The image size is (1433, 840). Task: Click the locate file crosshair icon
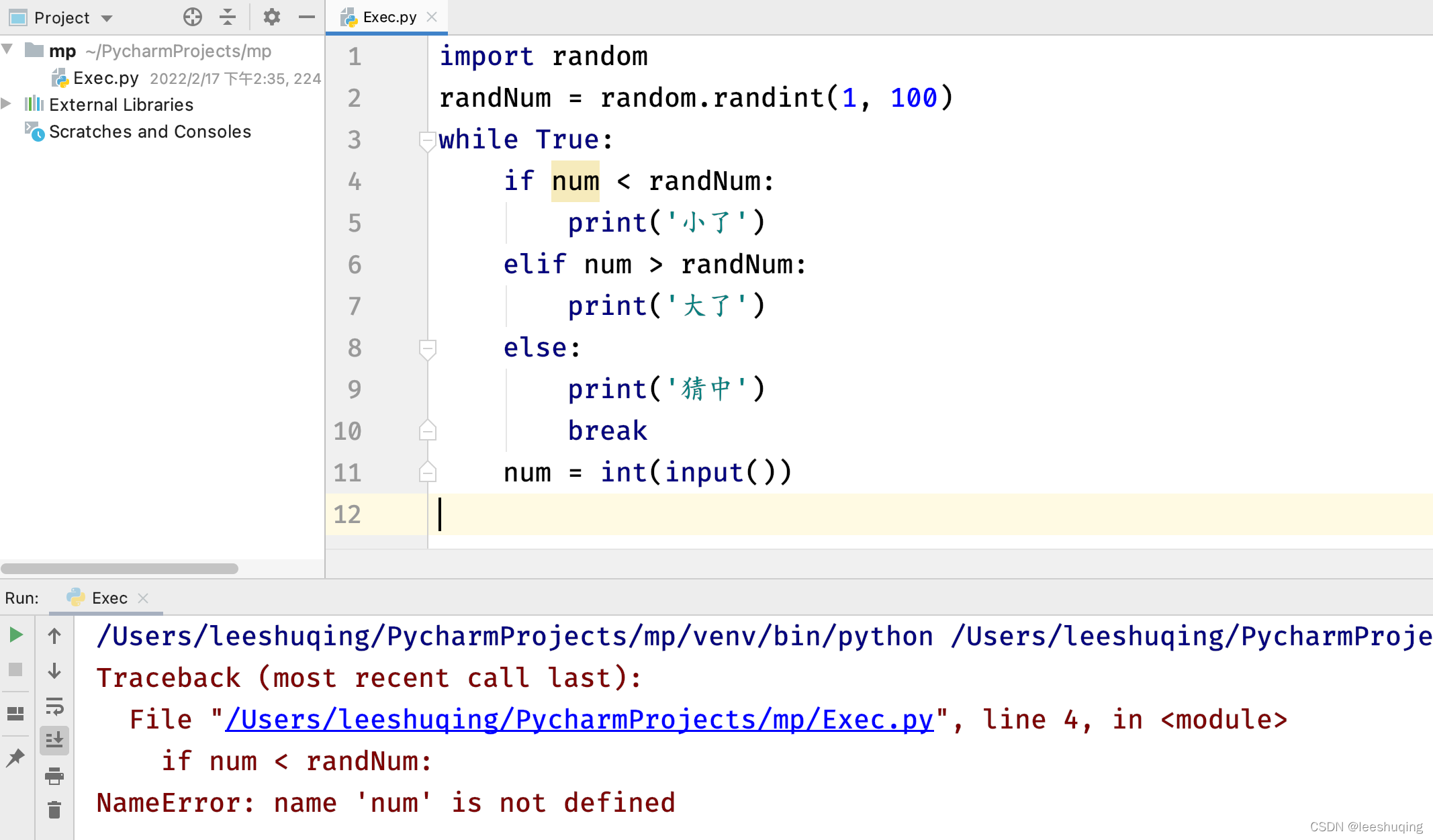tap(193, 17)
